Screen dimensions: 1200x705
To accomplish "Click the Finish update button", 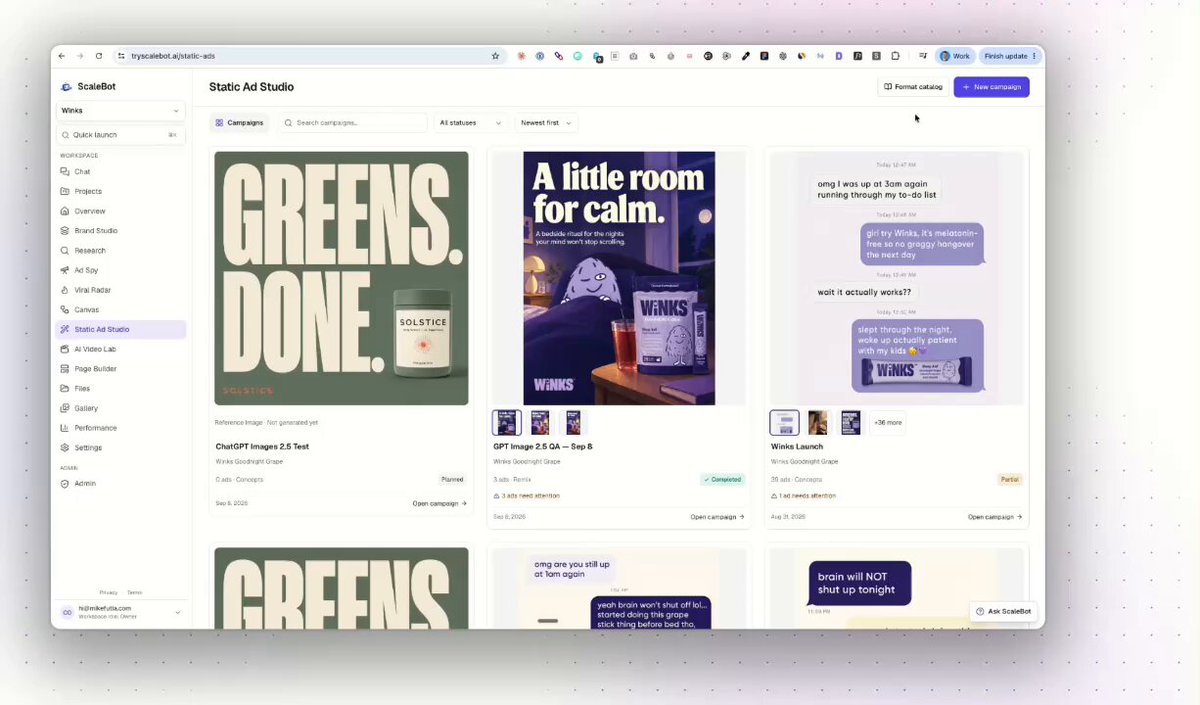I will tap(1010, 56).
